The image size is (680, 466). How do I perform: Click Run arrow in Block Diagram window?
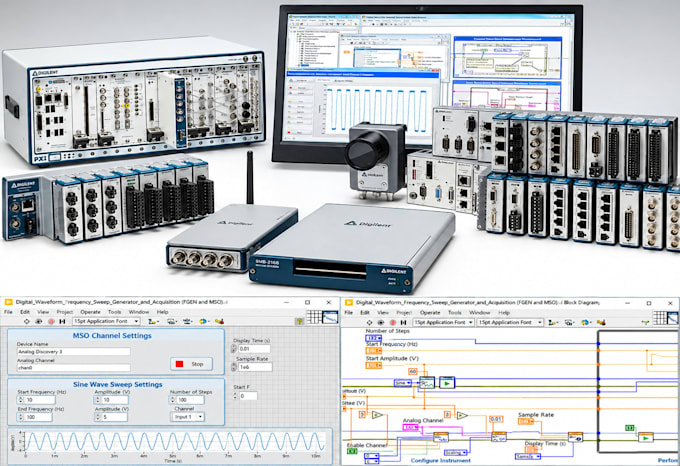coord(369,323)
